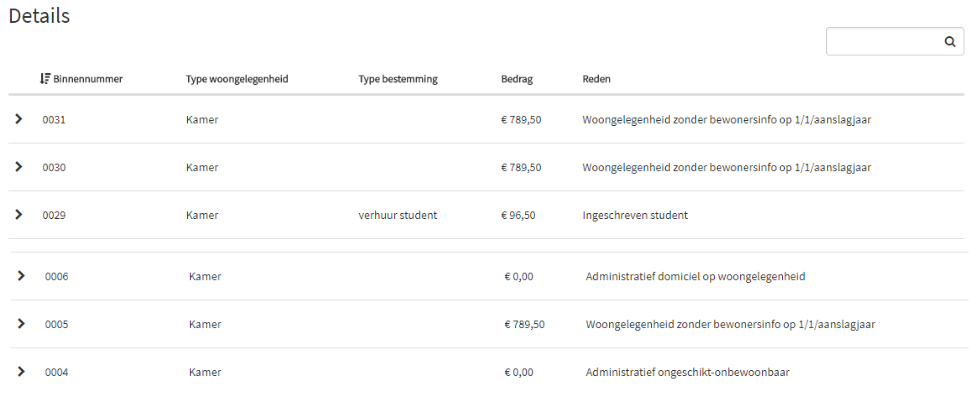Select the 'verhuur student' cell
This screenshot has width=977, height=404.
tap(397, 215)
